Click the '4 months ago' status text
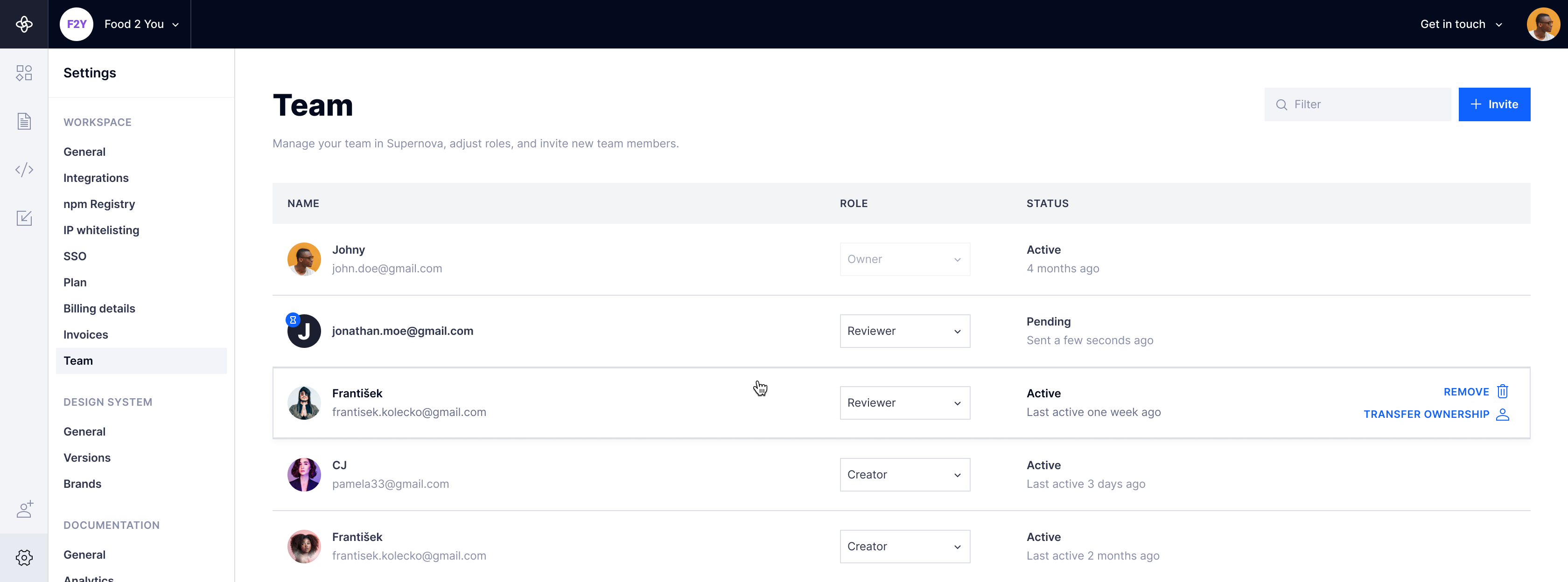The width and height of the screenshot is (1568, 582). (1062, 269)
